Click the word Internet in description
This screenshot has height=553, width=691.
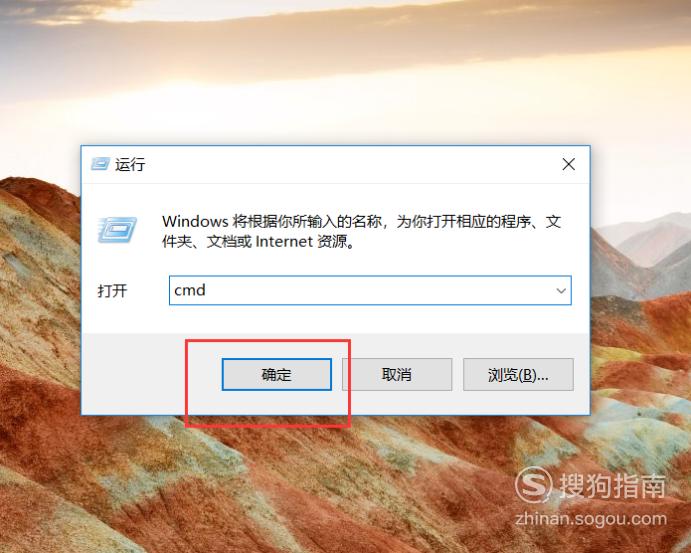pyautogui.click(x=284, y=241)
